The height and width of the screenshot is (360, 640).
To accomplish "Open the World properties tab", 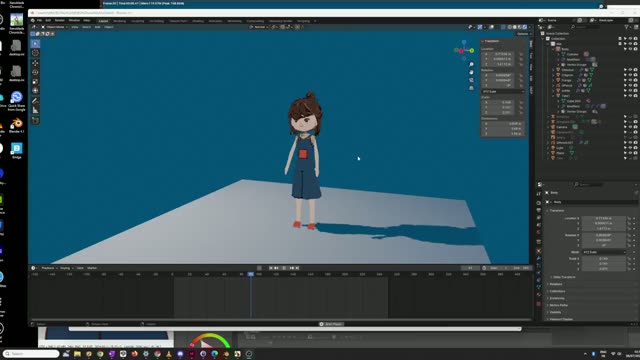I will pos(539,232).
